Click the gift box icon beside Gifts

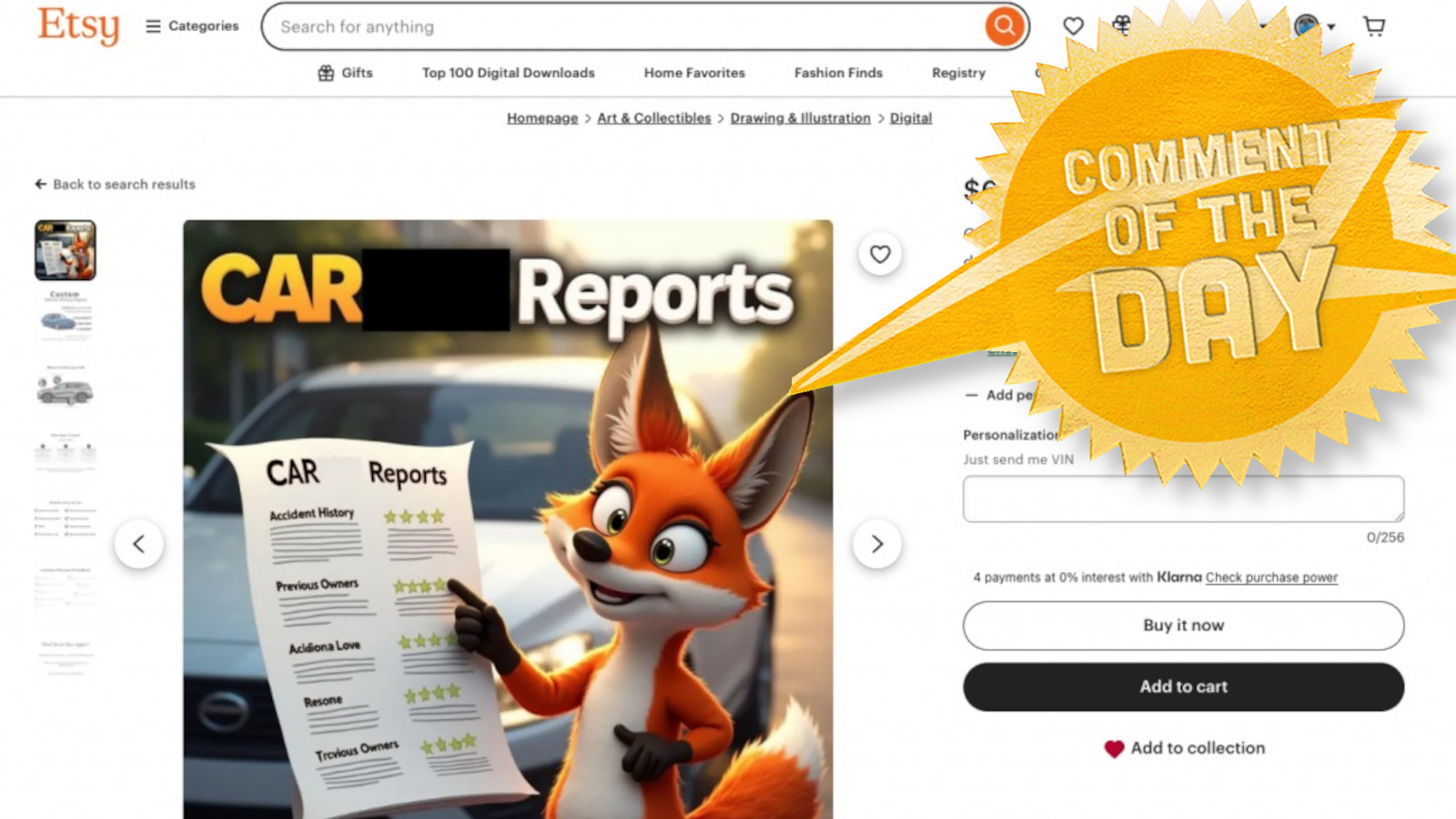[325, 72]
